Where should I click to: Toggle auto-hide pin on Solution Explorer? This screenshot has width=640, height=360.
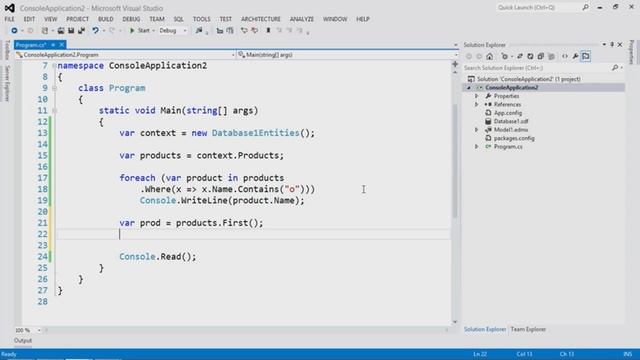click(612, 45)
